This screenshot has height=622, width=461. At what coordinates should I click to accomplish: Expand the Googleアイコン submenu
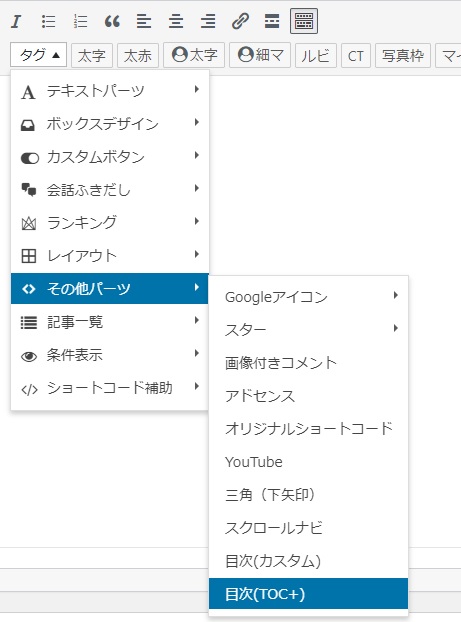pyautogui.click(x=309, y=296)
